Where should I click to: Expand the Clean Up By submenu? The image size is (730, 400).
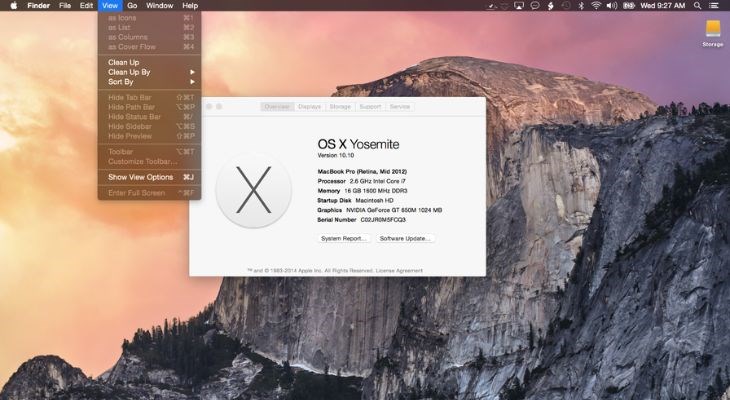(149, 72)
